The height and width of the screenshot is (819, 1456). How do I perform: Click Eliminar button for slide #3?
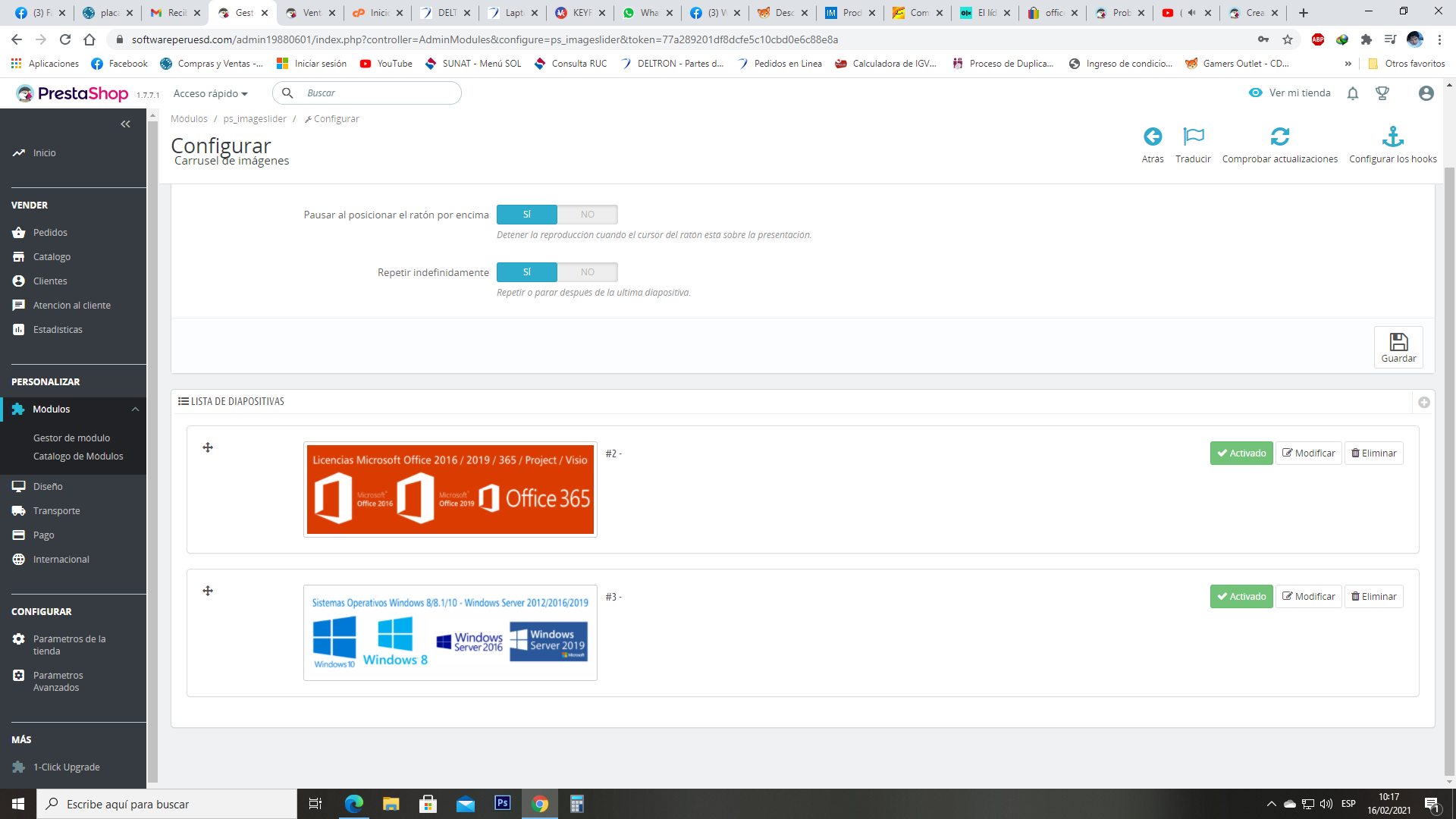coord(1373,597)
